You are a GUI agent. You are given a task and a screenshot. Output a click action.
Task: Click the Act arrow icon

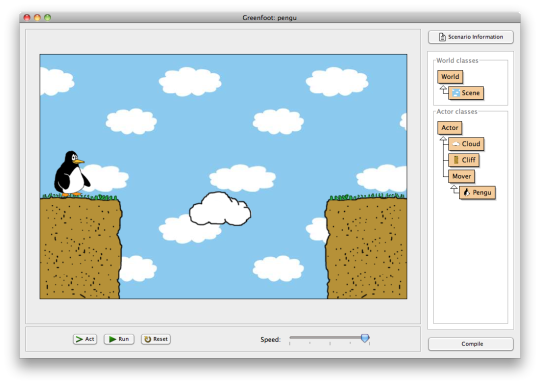pos(79,339)
